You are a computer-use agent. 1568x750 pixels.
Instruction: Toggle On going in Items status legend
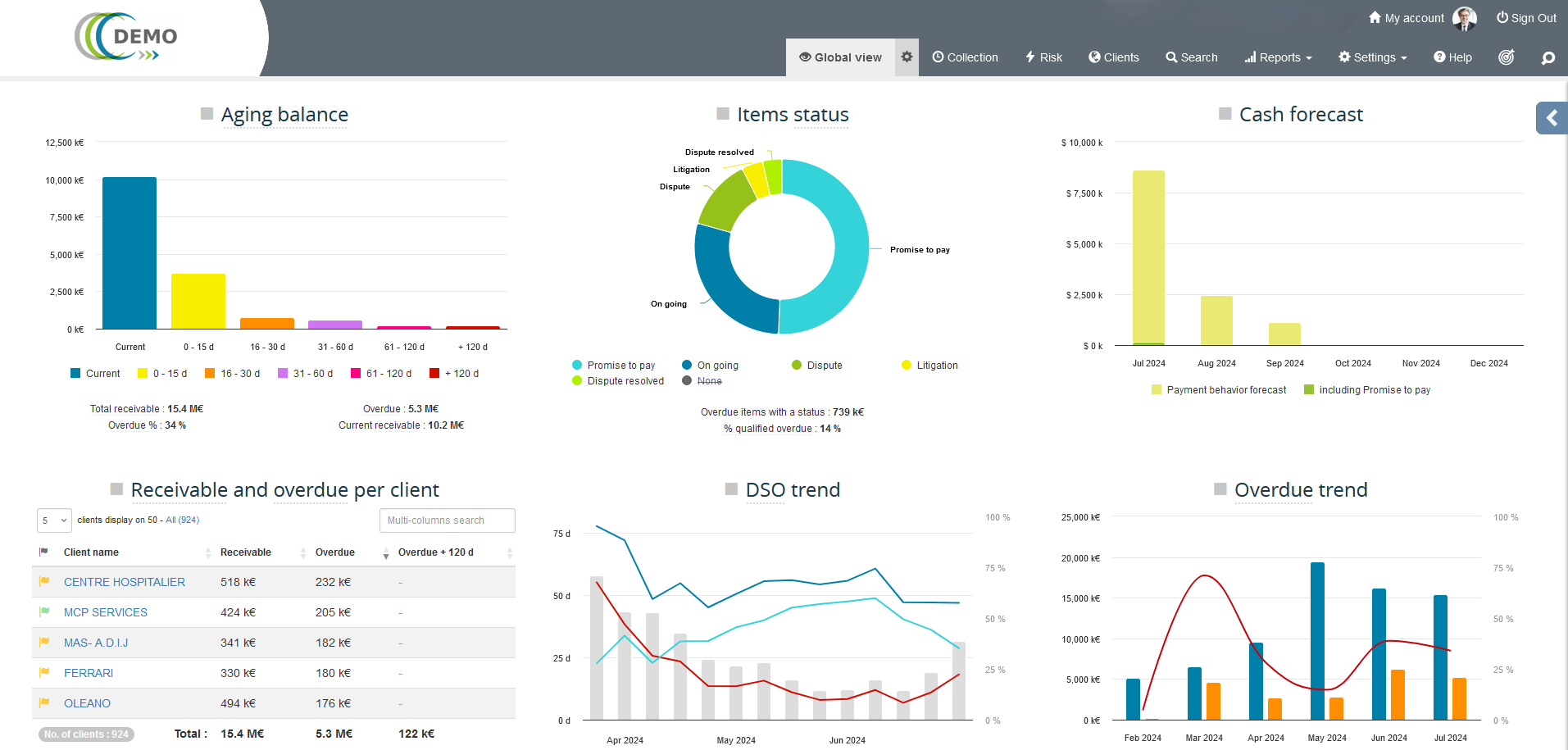[711, 366]
